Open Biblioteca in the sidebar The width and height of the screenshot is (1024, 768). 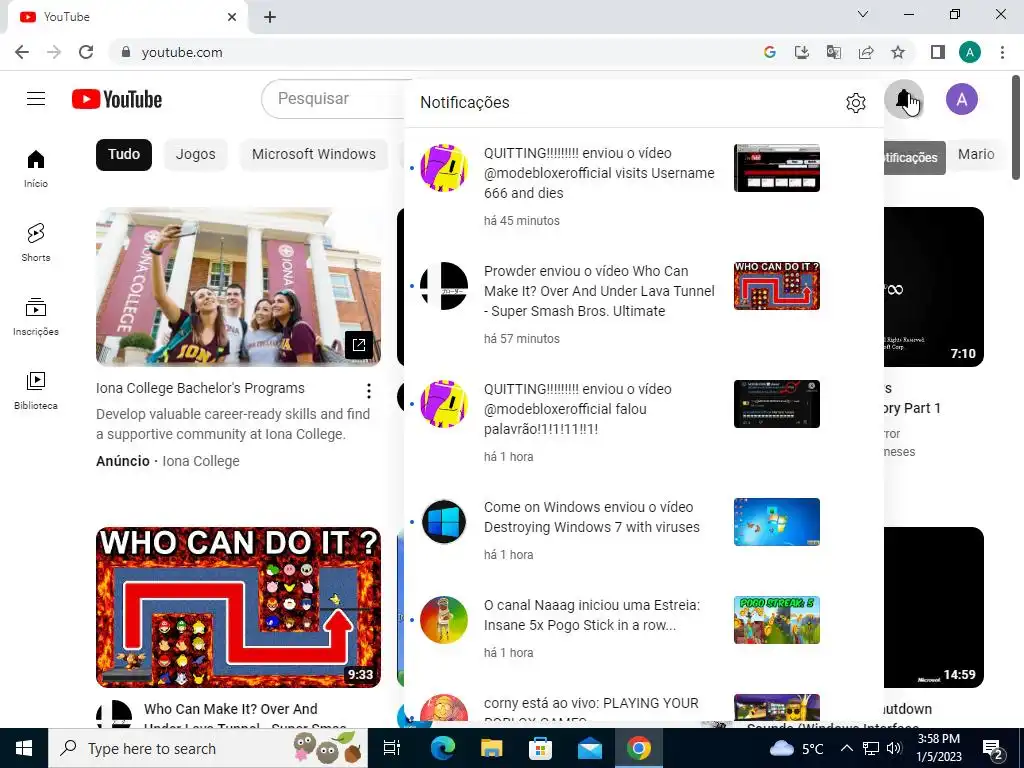(x=36, y=390)
